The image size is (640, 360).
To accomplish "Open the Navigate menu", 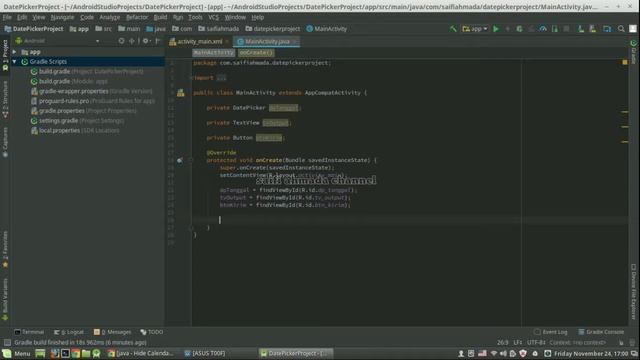I will tap(62, 17).
